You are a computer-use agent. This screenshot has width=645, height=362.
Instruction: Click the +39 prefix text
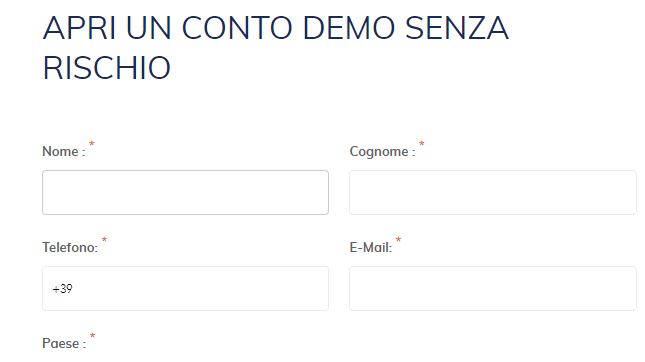pos(63,289)
